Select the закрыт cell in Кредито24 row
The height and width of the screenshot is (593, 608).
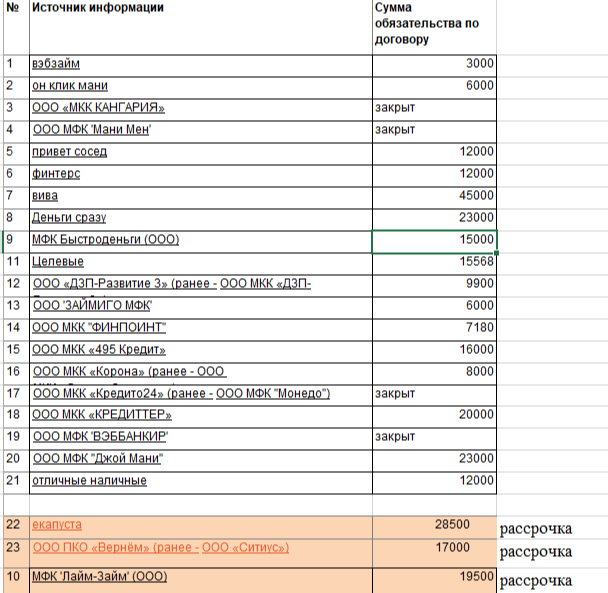(434, 396)
